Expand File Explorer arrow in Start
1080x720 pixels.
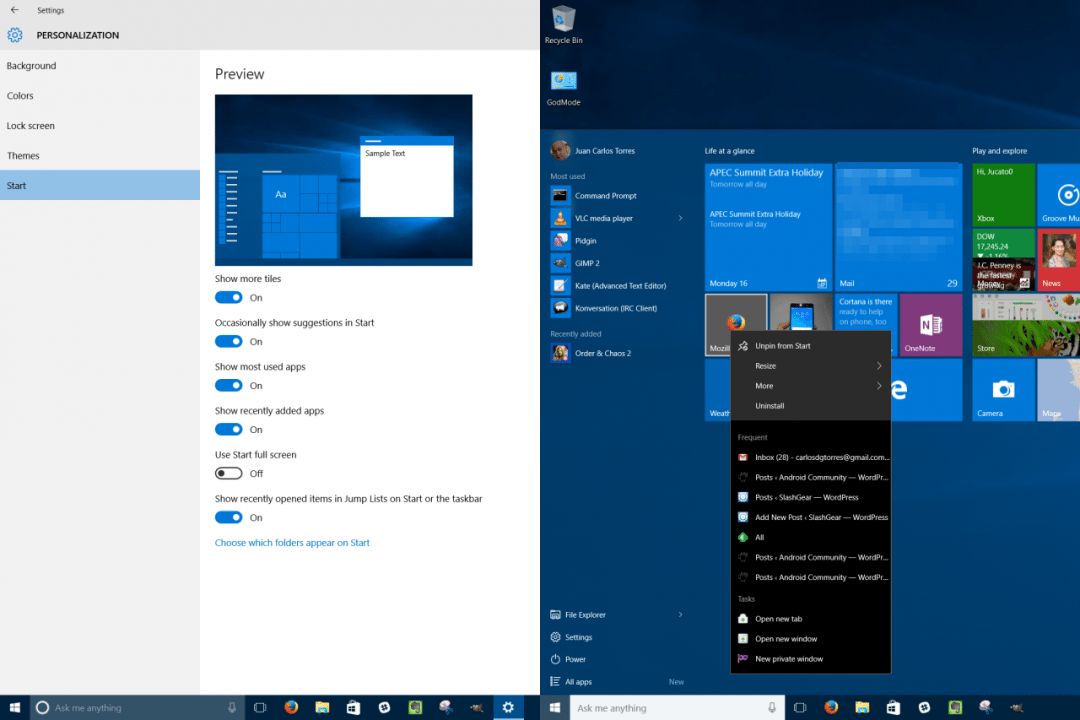pyautogui.click(x=681, y=615)
